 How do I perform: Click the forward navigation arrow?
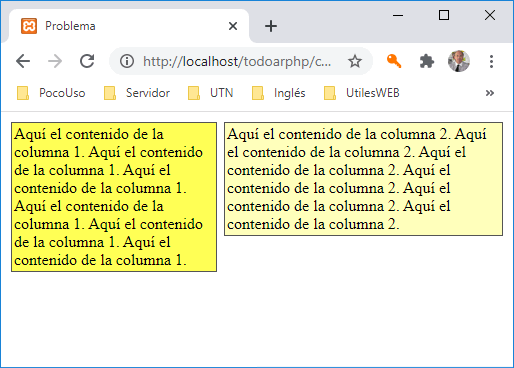click(x=55, y=61)
